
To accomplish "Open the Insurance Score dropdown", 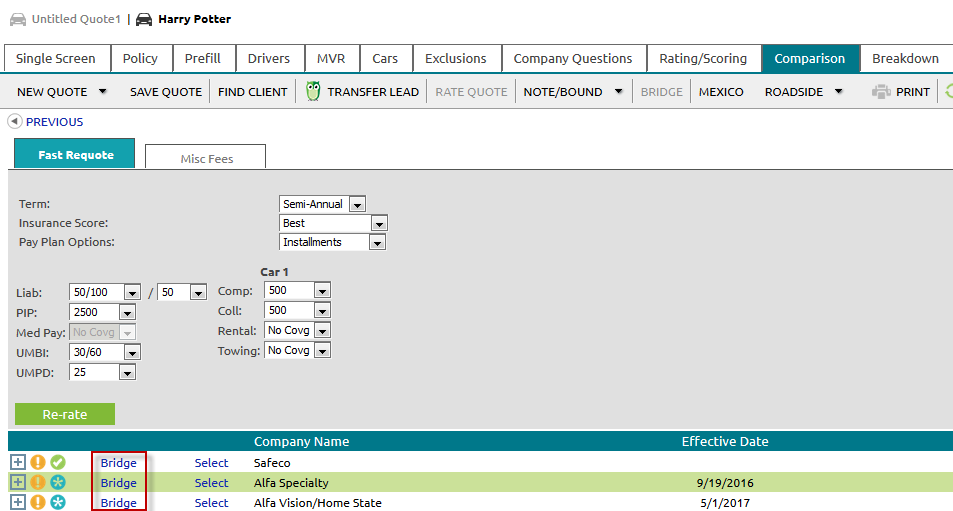I will tap(377, 223).
